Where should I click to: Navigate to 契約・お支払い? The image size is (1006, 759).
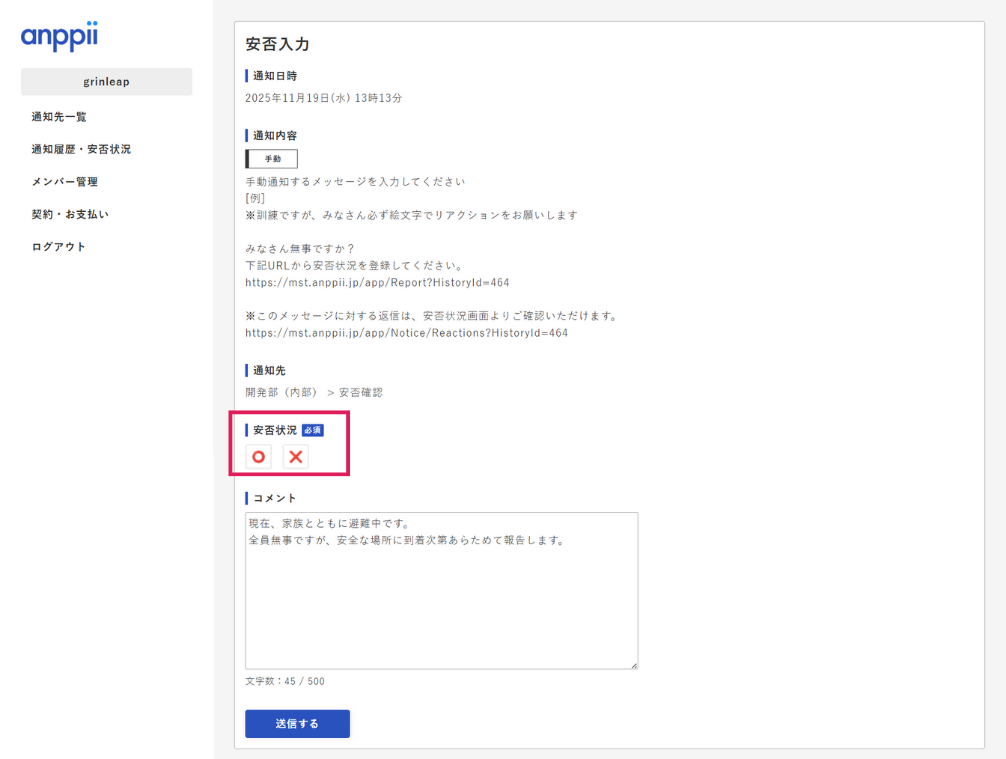pyautogui.click(x=70, y=214)
